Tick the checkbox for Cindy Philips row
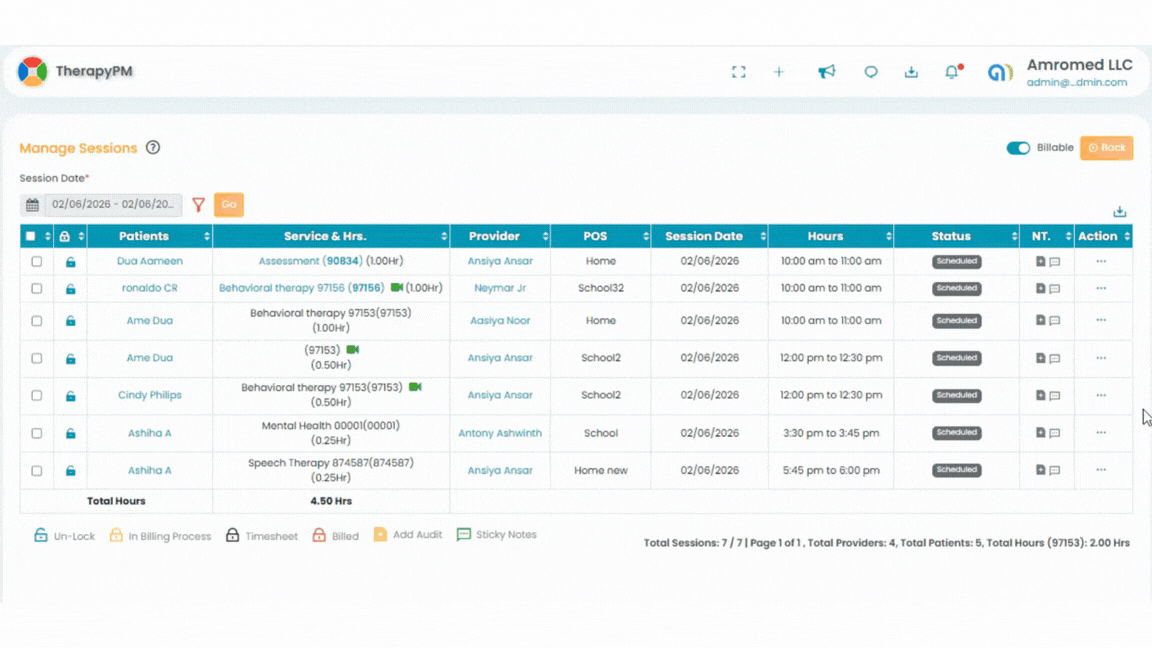1152x648 pixels. pyautogui.click(x=37, y=396)
